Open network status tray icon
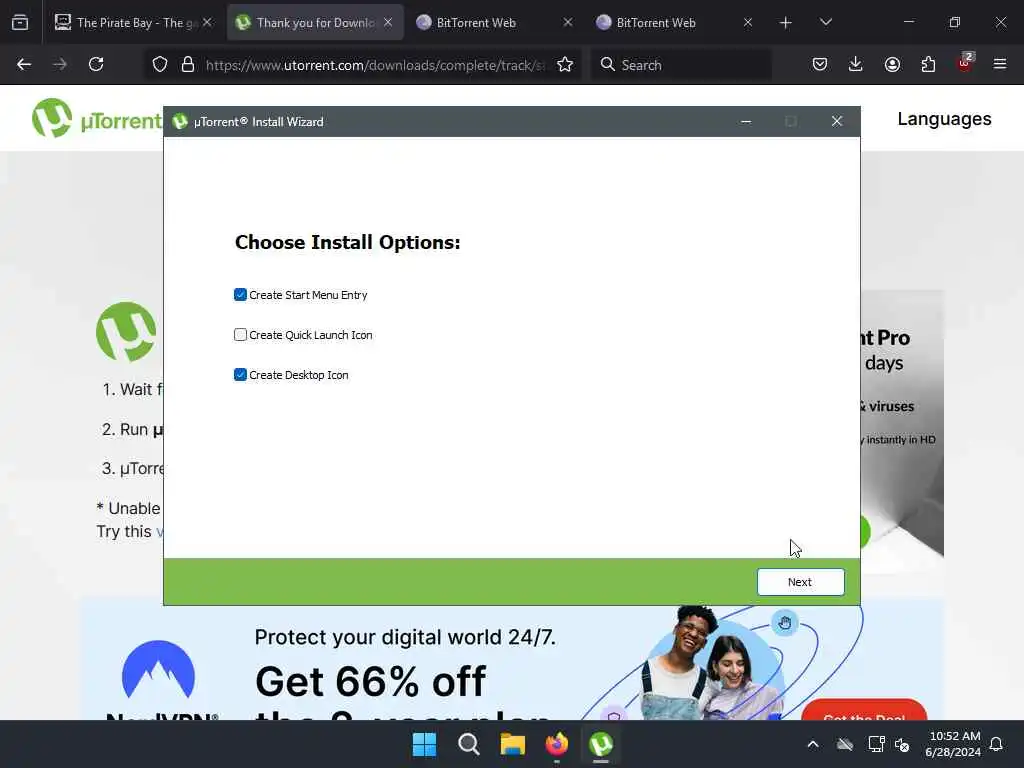Image resolution: width=1024 pixels, height=768 pixels. pyautogui.click(x=876, y=744)
